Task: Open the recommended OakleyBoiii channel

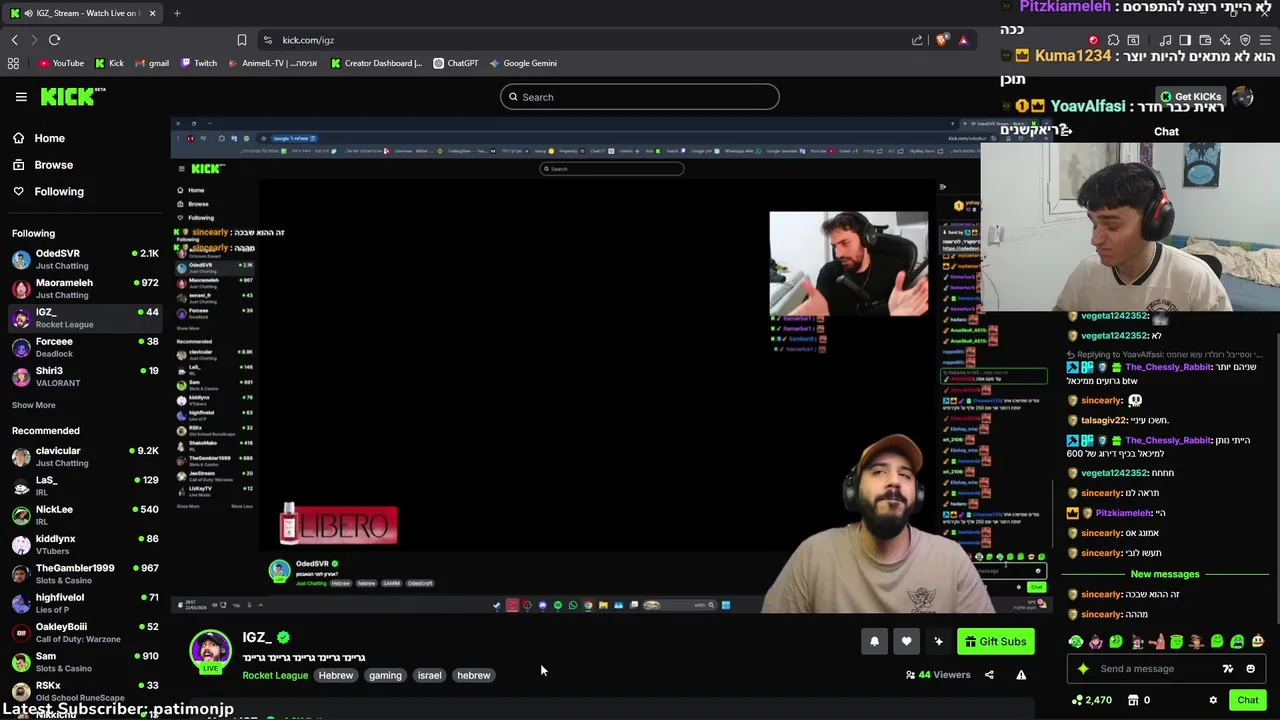Action: [x=85, y=632]
